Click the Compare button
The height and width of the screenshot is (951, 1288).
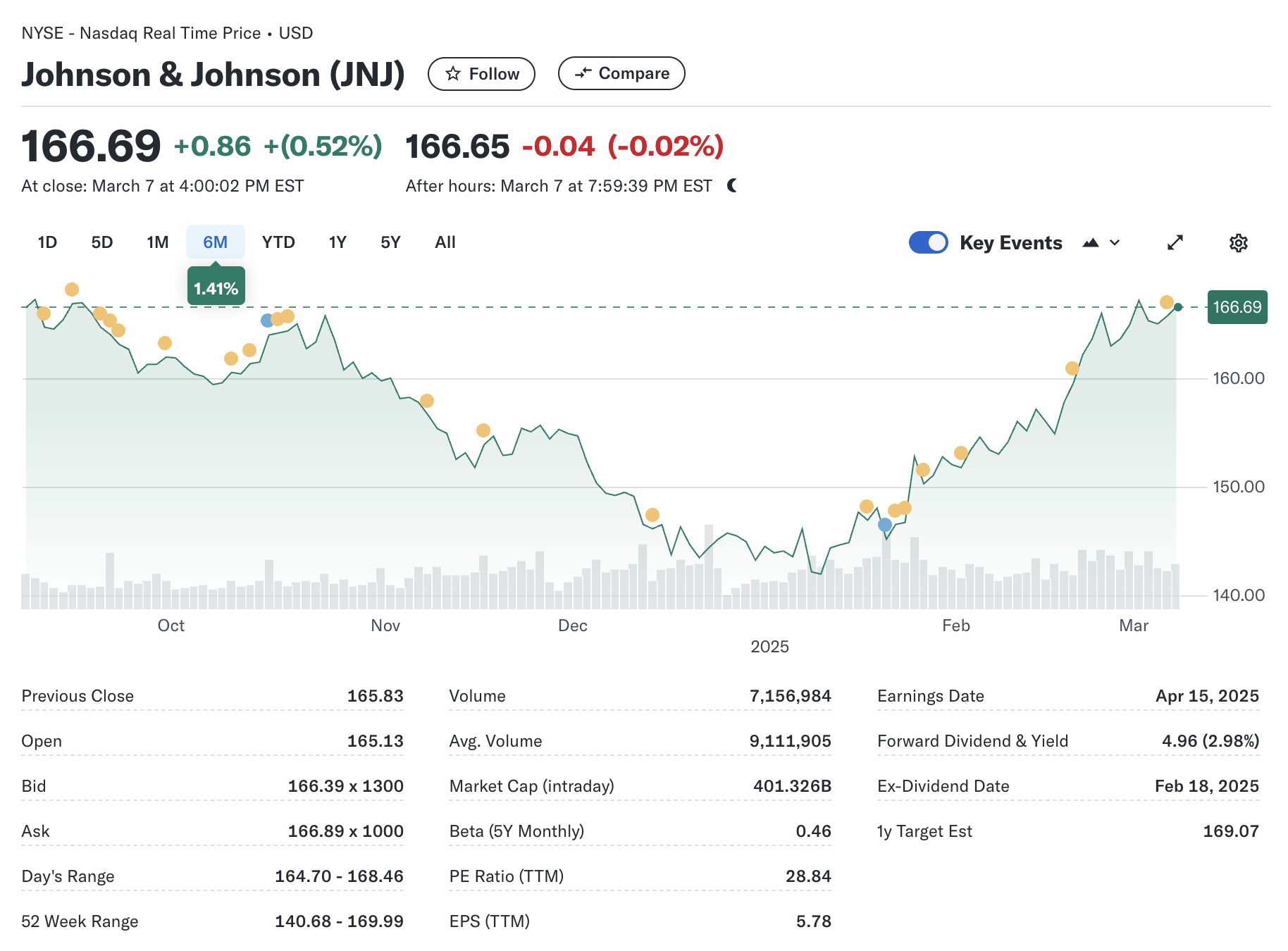(621, 73)
